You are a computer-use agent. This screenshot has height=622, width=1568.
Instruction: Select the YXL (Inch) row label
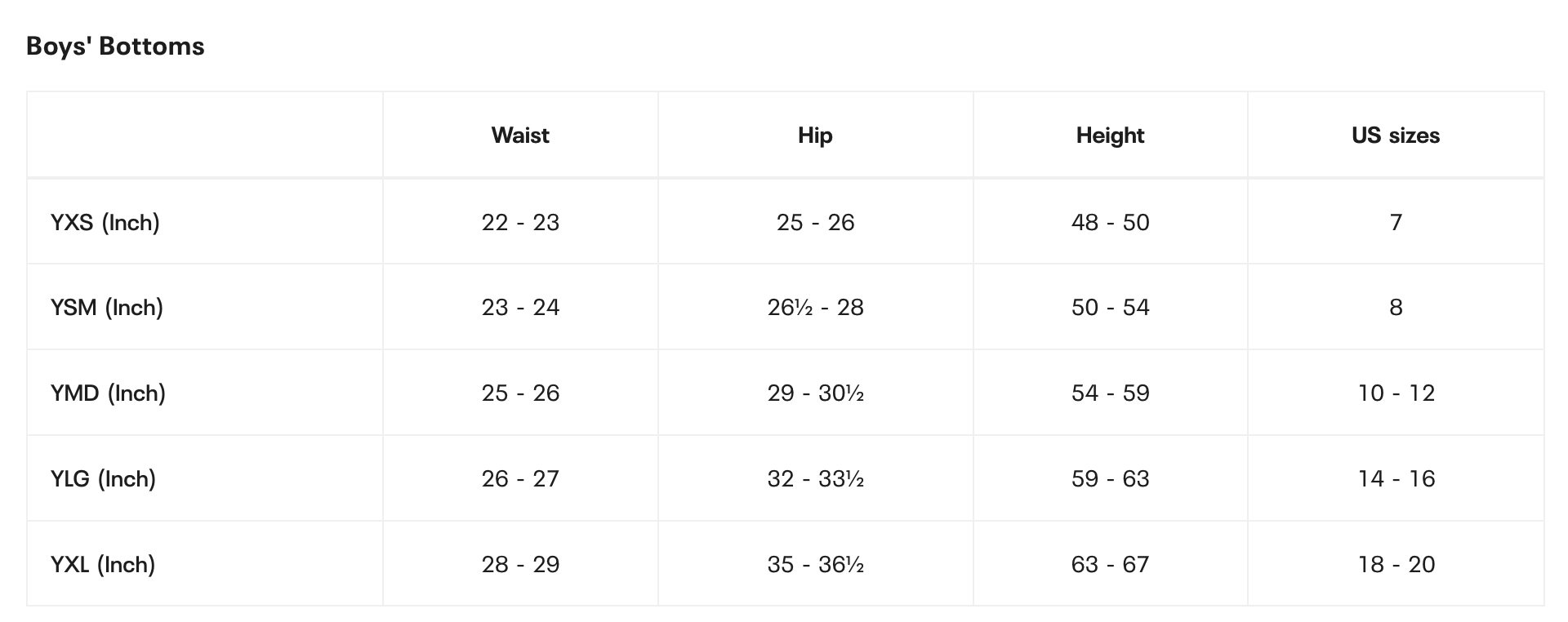click(103, 565)
